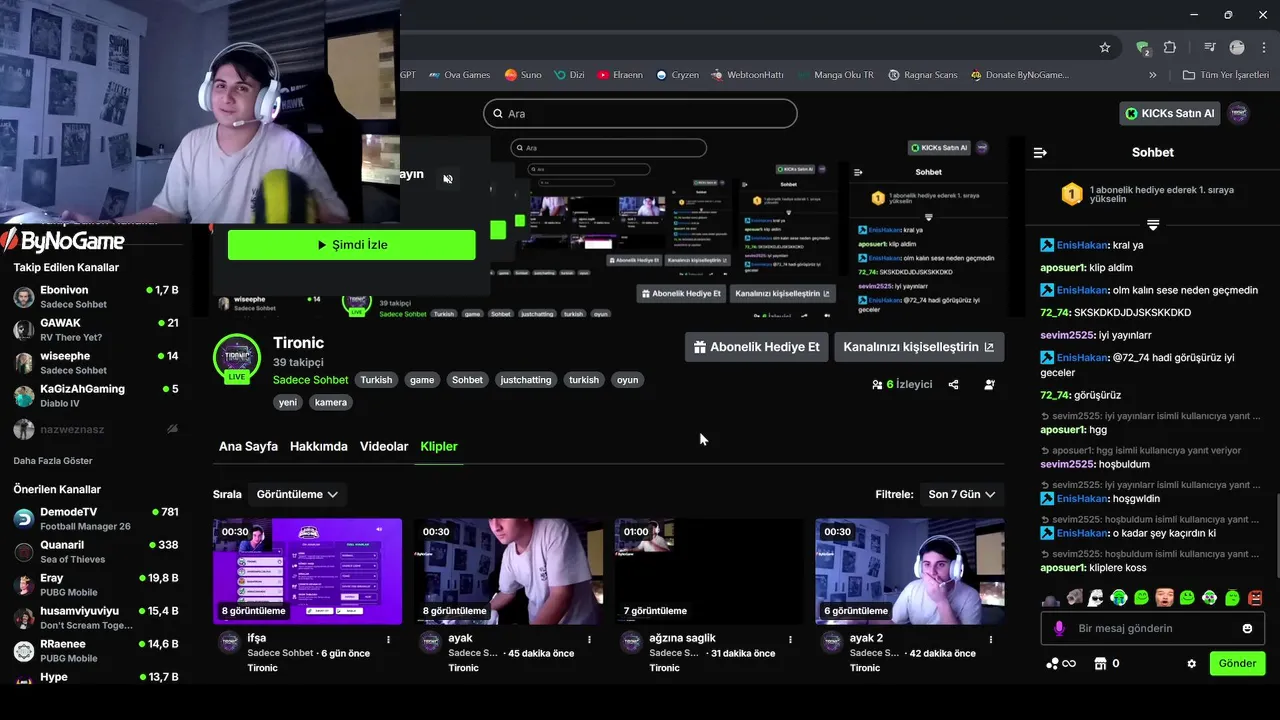Show hidden bookmarks with the » chevron

[1152, 75]
